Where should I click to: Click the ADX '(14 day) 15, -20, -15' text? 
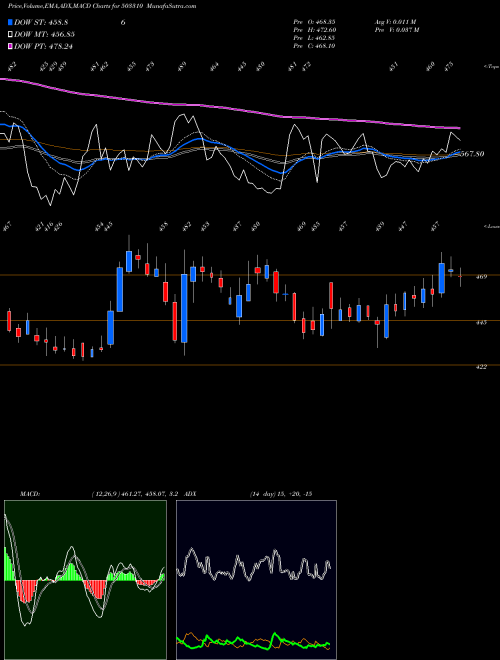281,494
